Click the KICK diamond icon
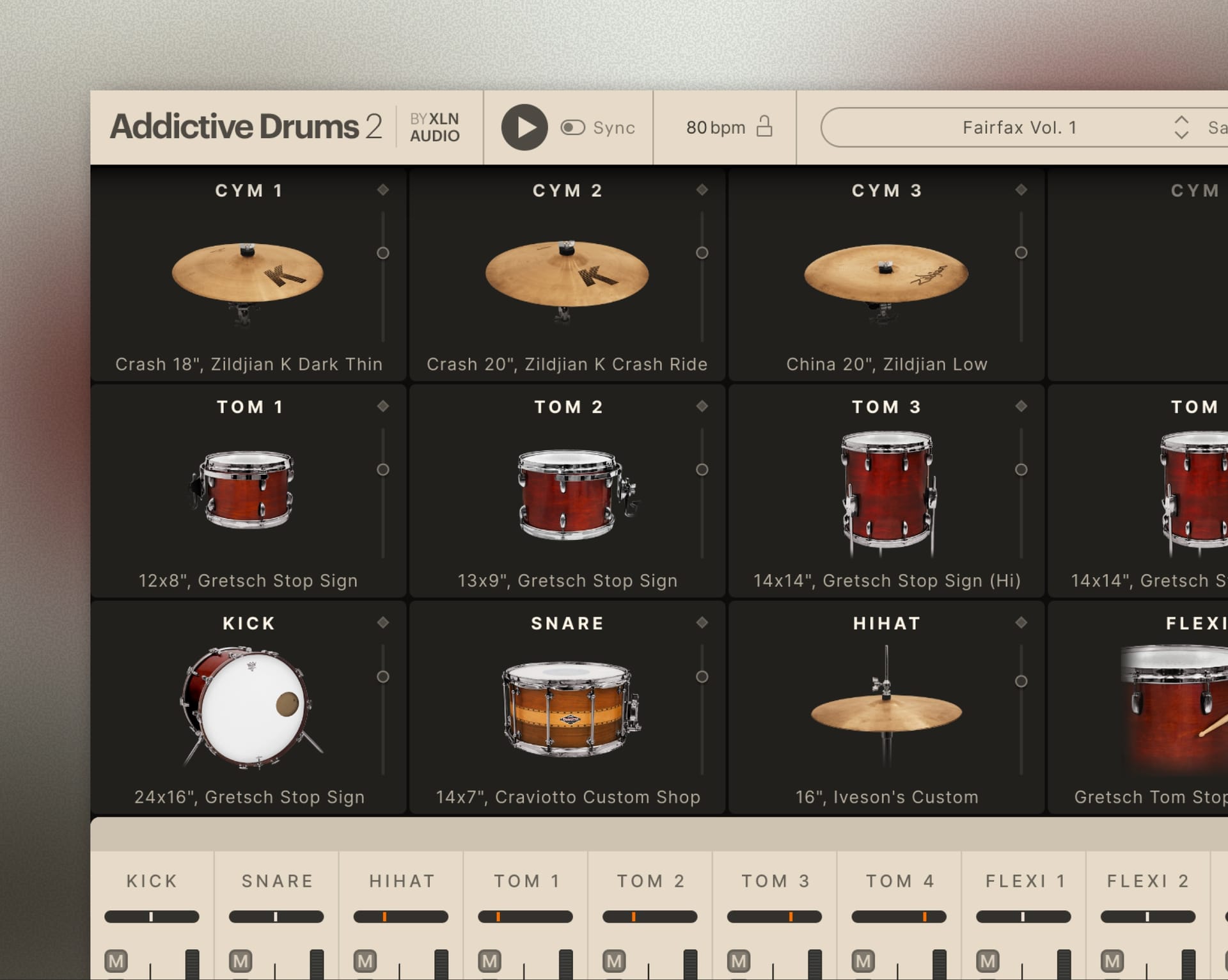This screenshot has width=1228, height=980. (383, 622)
